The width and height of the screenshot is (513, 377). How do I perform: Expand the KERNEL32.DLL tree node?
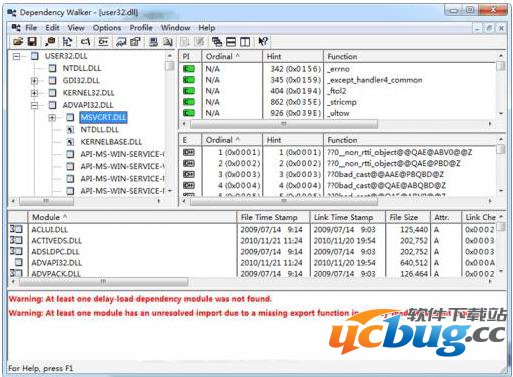click(34, 93)
